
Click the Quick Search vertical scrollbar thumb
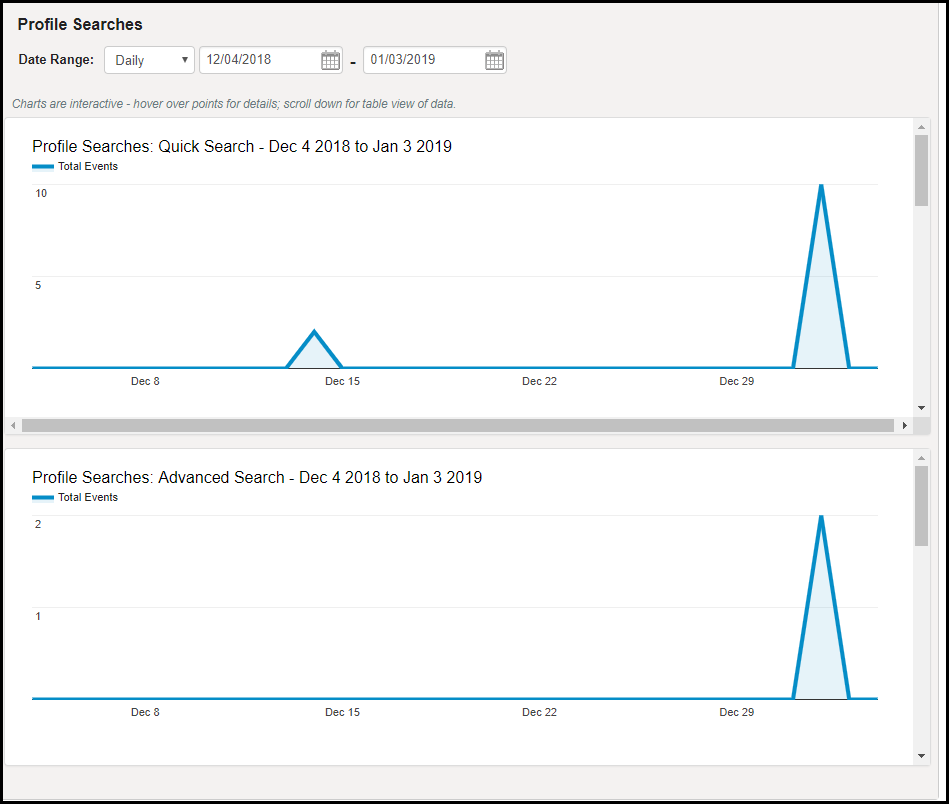click(x=921, y=170)
